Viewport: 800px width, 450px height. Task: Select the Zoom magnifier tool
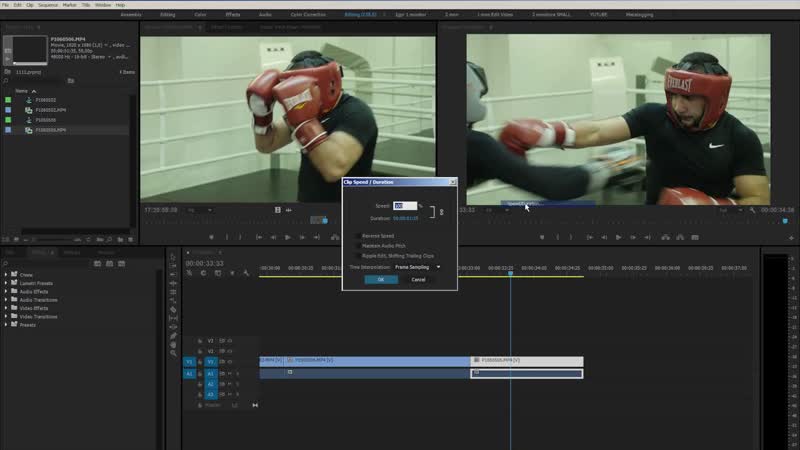coord(173,353)
